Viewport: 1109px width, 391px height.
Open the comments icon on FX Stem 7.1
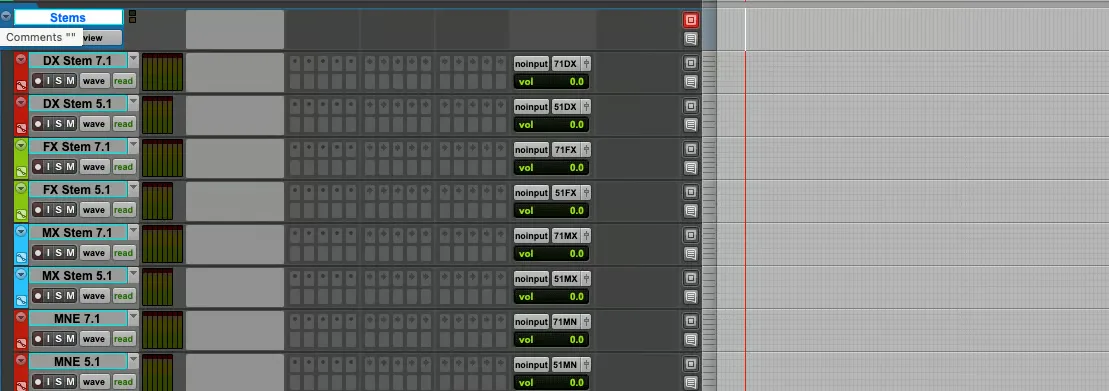(690, 168)
